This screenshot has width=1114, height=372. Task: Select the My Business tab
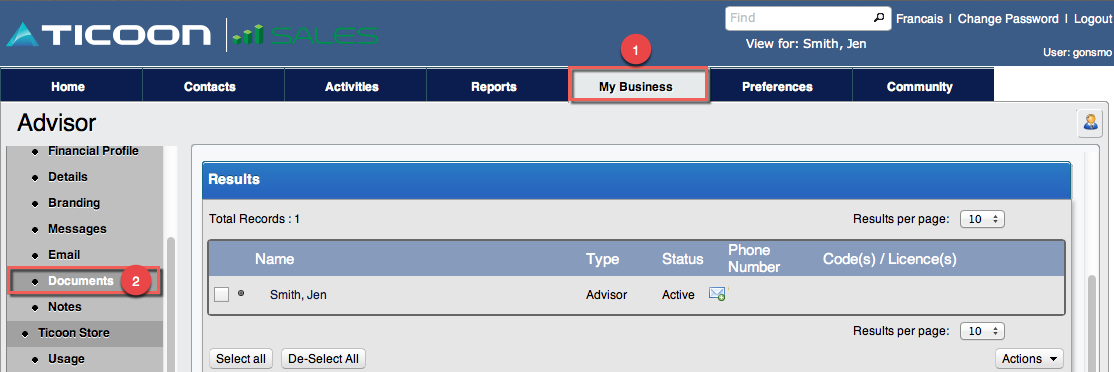(x=636, y=87)
